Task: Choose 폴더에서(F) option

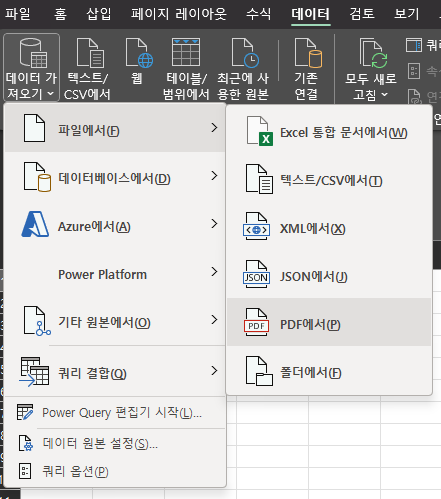Action: click(329, 371)
